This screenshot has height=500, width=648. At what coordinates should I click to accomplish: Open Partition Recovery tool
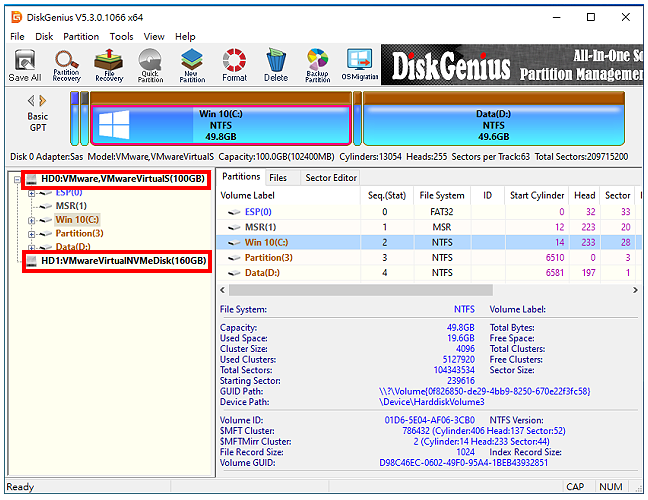pyautogui.click(x=66, y=65)
